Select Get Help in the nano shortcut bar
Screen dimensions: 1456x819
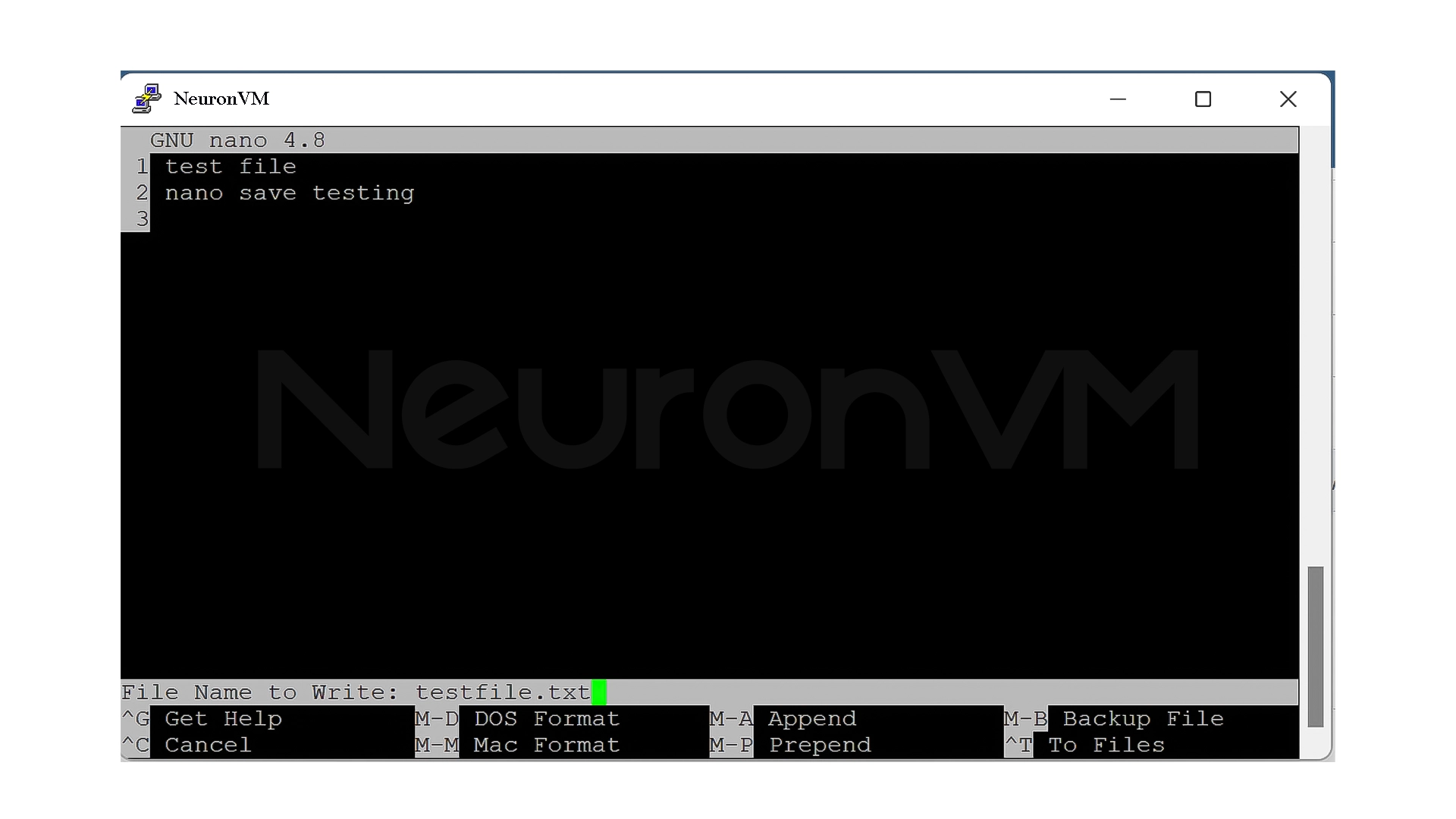pos(223,718)
